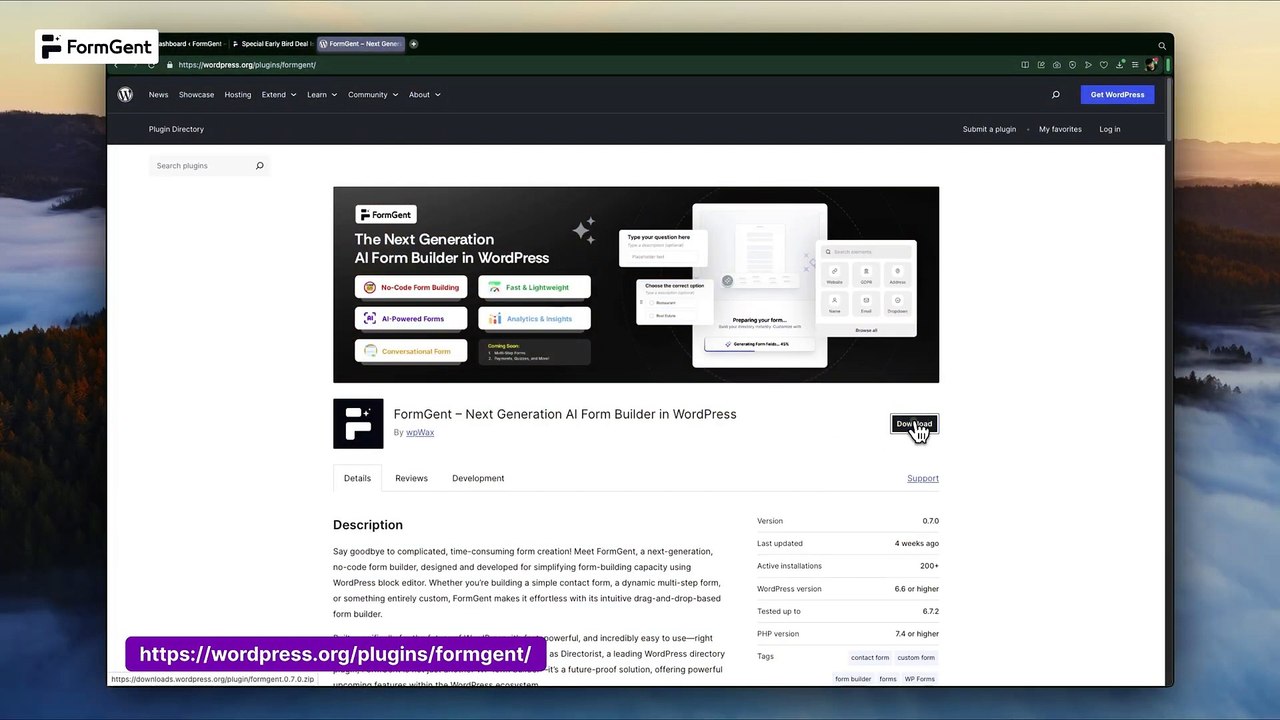This screenshot has width=1280, height=720.
Task: Click the tab search magnifier icon
Action: pos(1162,45)
